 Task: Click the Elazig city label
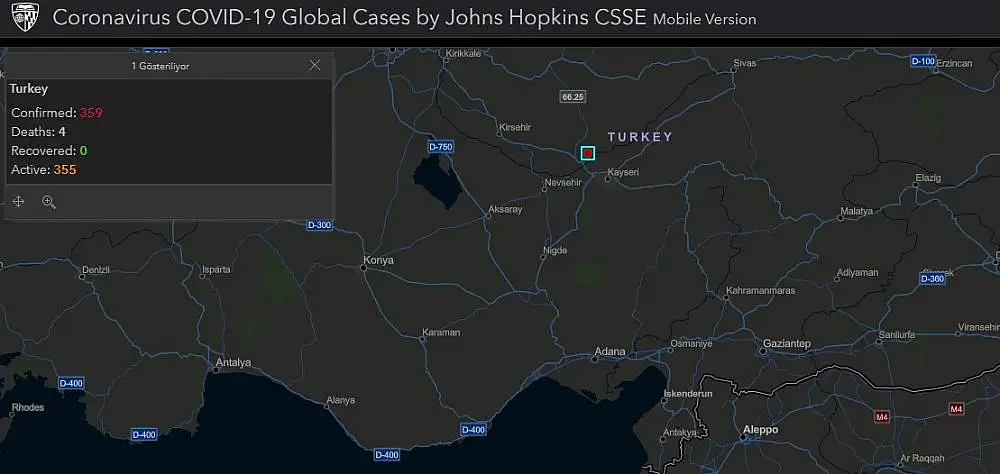pyautogui.click(x=928, y=178)
